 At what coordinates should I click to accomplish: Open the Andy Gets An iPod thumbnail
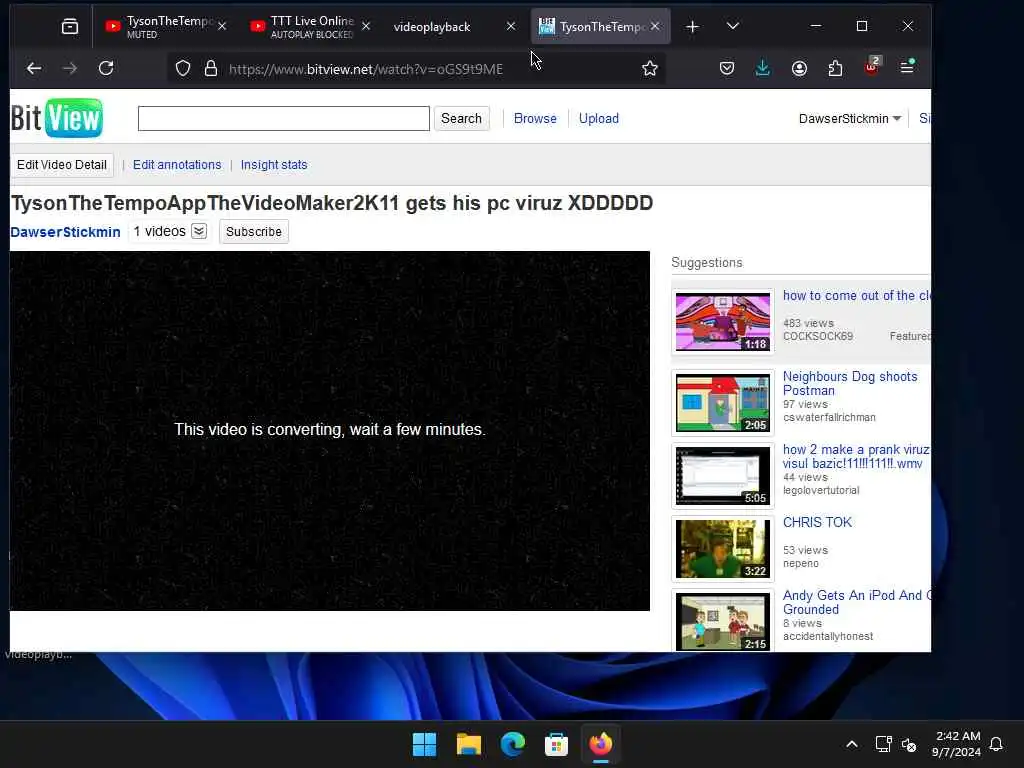pyautogui.click(x=722, y=622)
